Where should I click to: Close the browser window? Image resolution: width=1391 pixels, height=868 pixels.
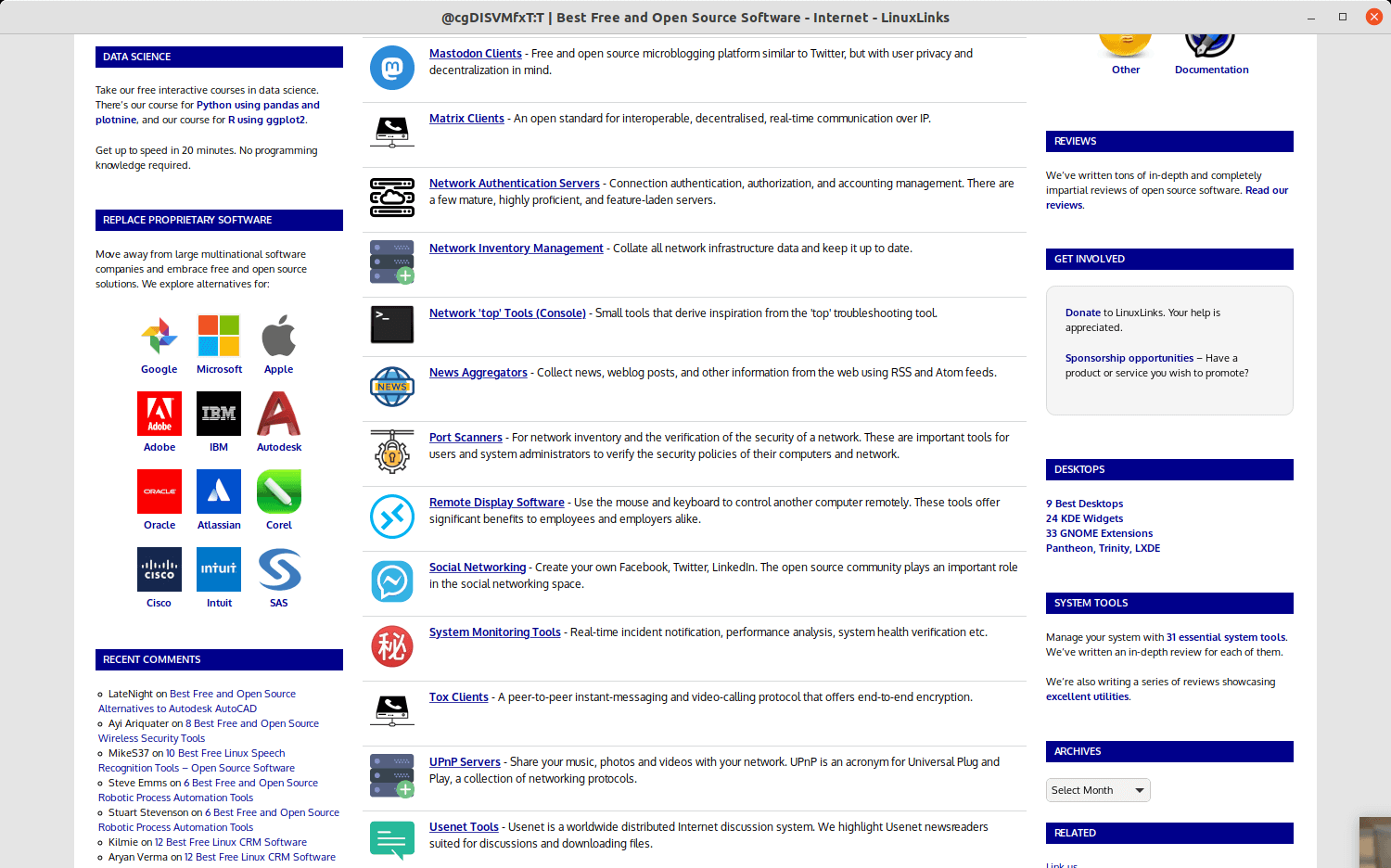coord(1374,17)
